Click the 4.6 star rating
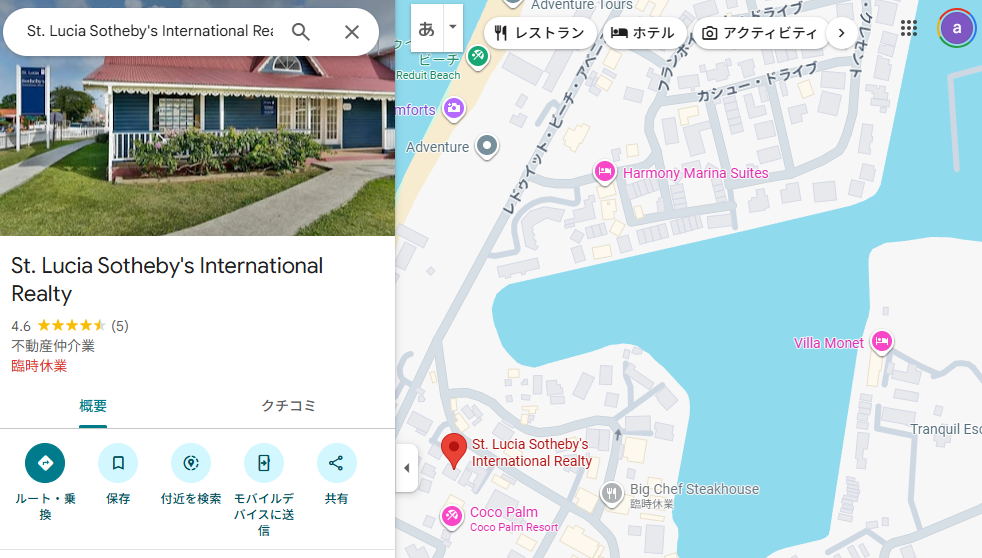 tap(59, 326)
